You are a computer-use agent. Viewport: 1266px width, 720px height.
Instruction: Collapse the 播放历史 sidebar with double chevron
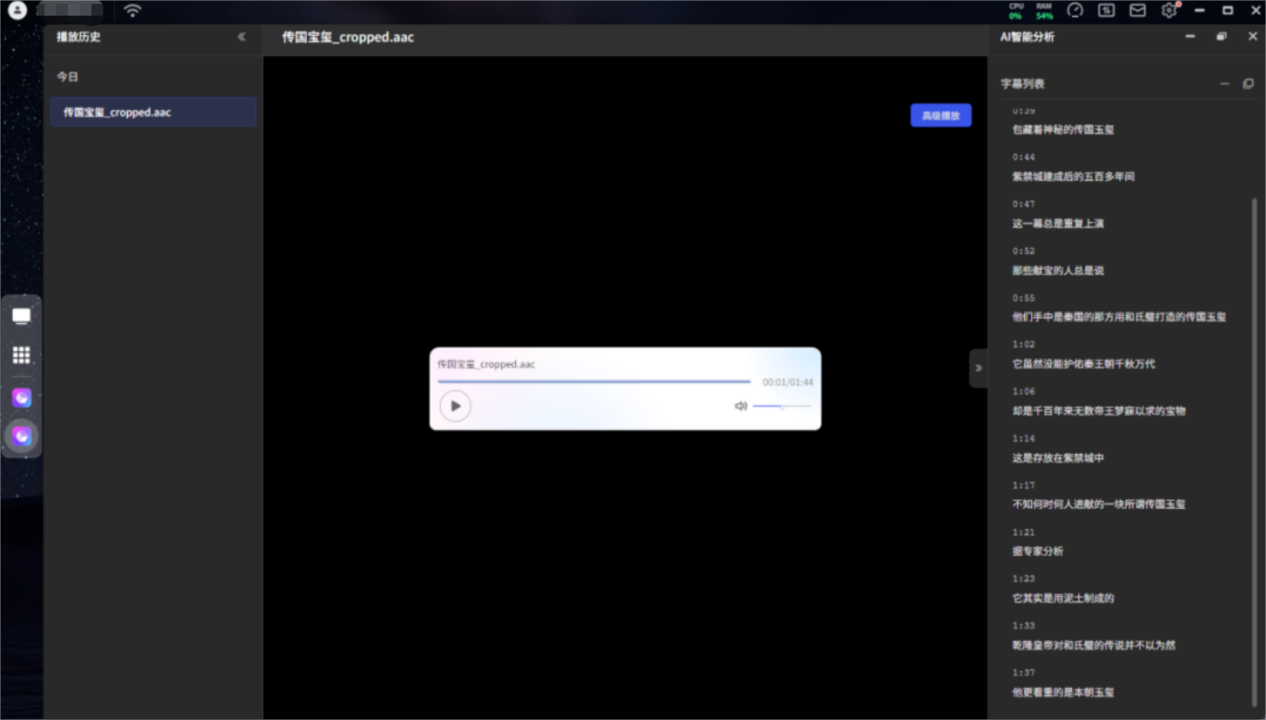(x=241, y=37)
